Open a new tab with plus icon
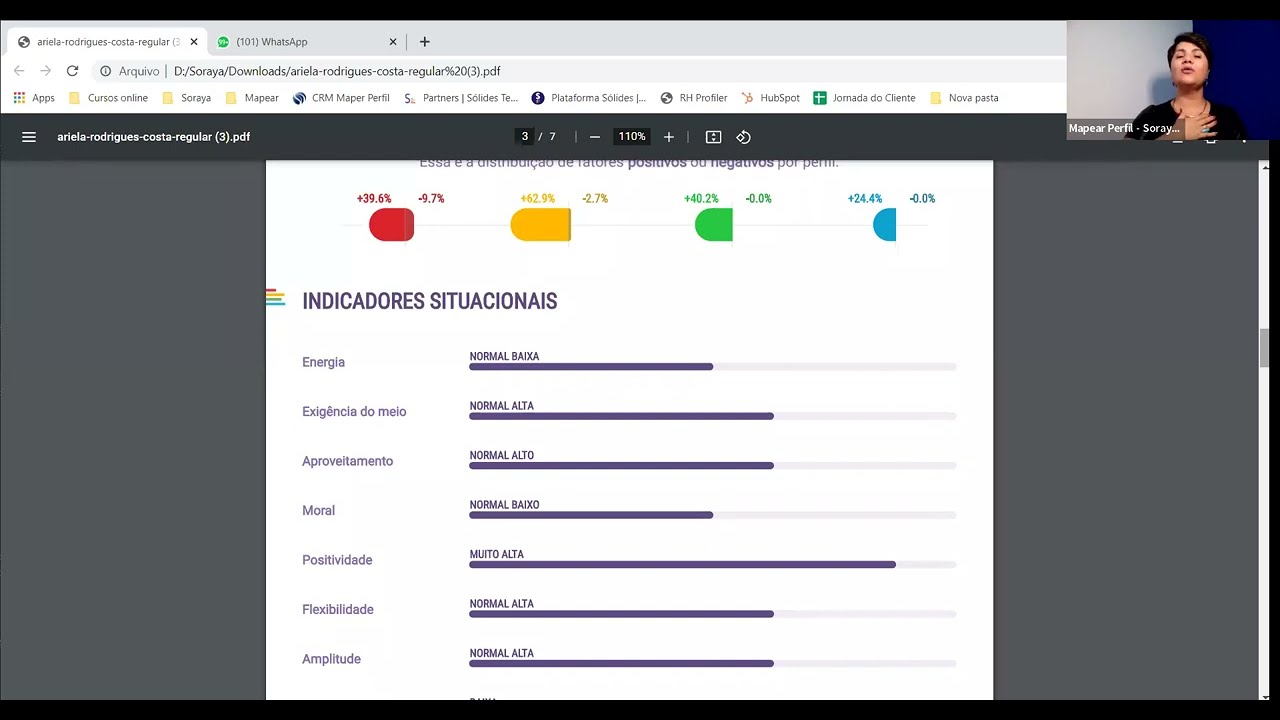Viewport: 1280px width, 720px height. [x=425, y=42]
